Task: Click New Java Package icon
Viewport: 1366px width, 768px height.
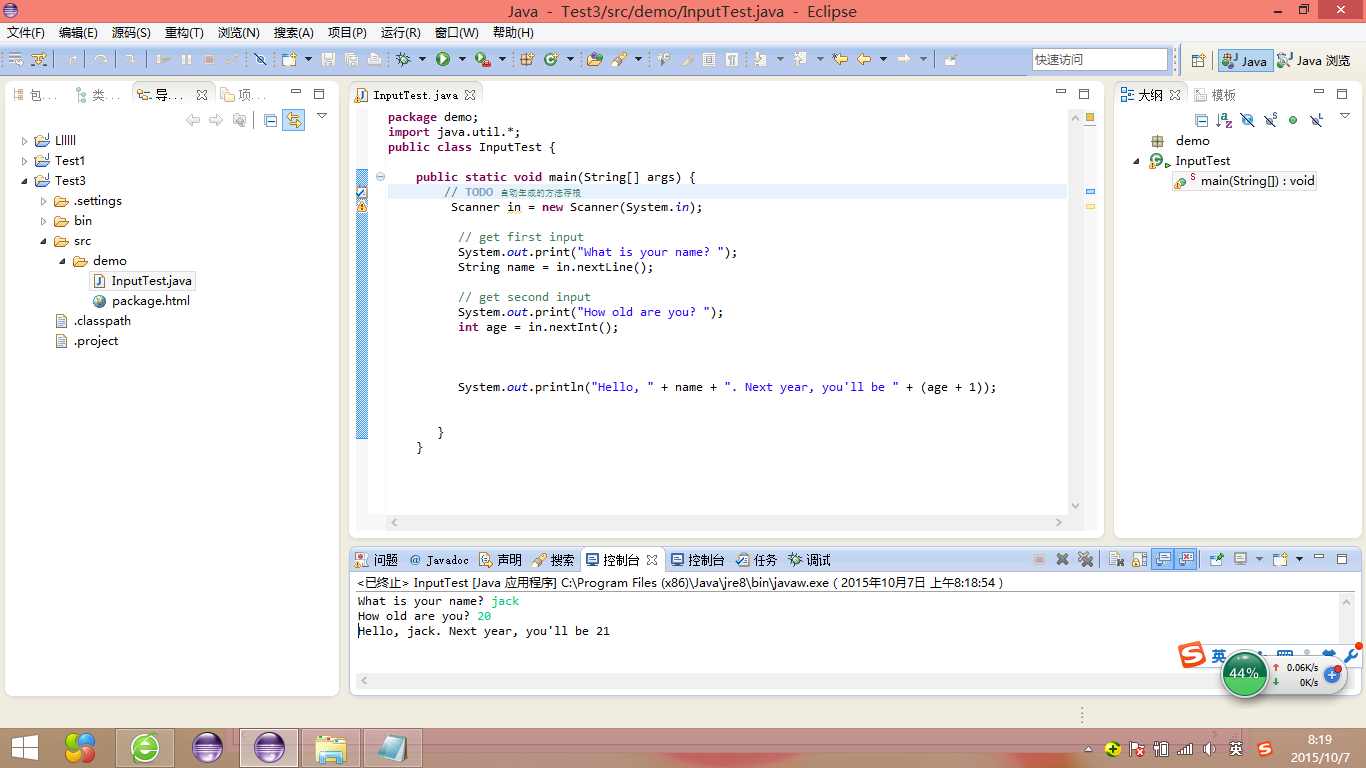Action: click(x=527, y=59)
